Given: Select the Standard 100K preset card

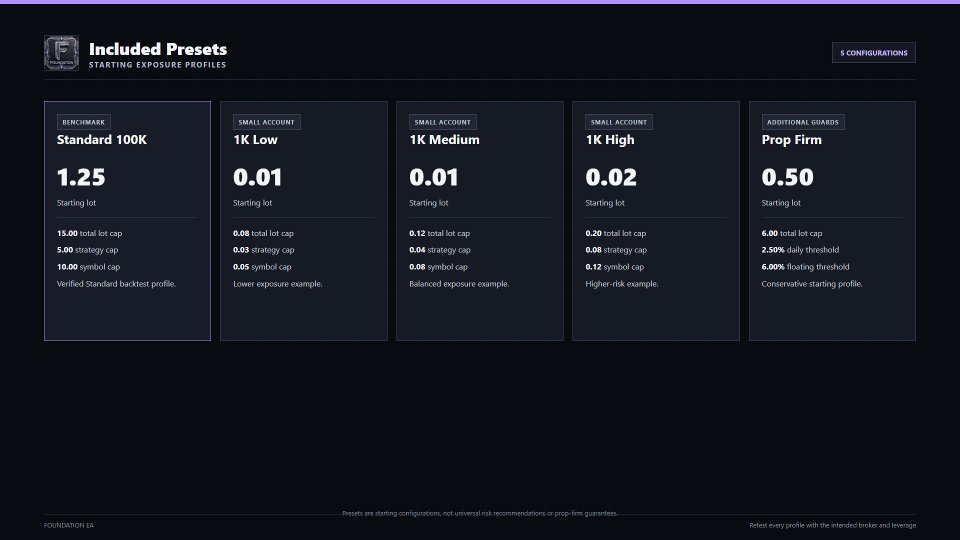Looking at the screenshot, I should [127, 221].
